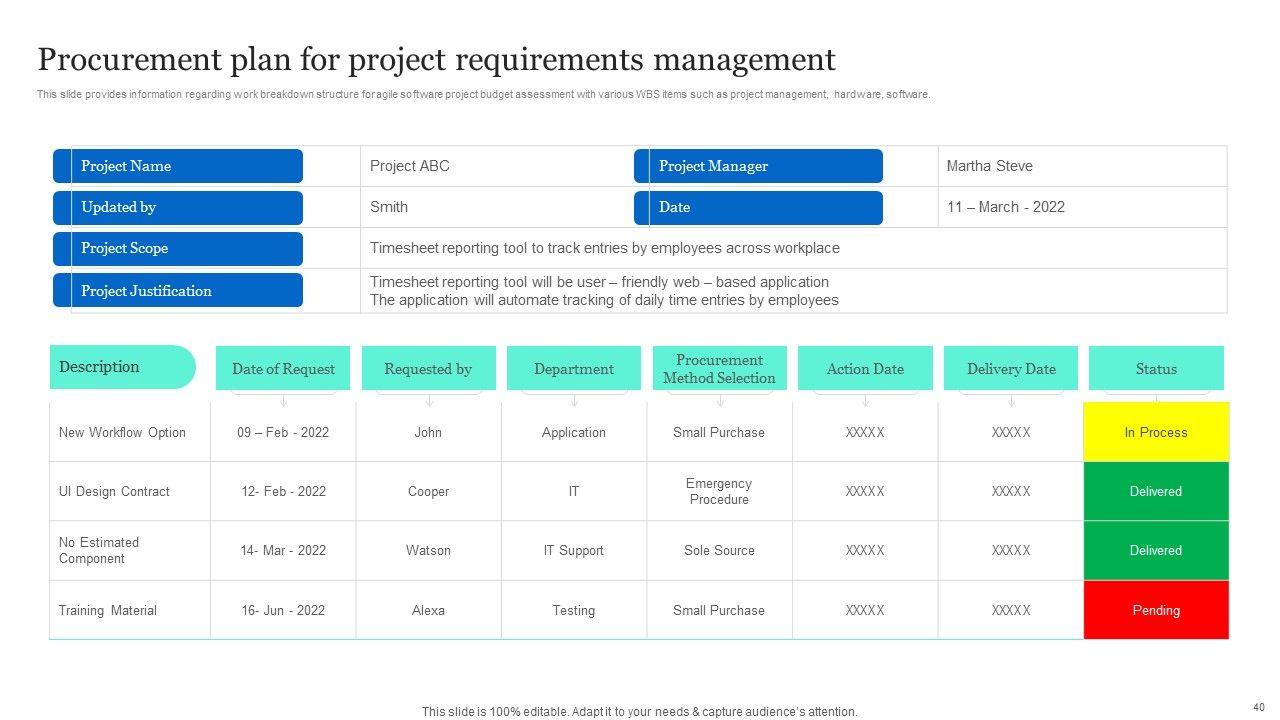Viewport: 1280px width, 720px height.
Task: Select the Action Date cell for No Estimated Component
Action: tap(865, 550)
